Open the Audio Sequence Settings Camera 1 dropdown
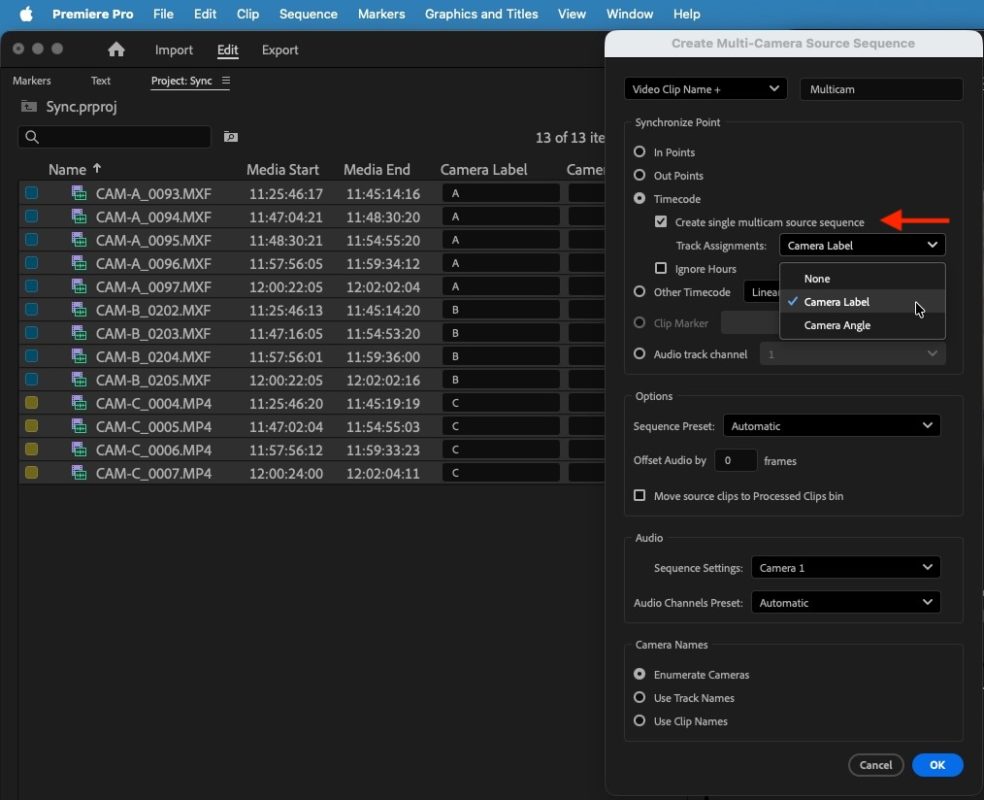The image size is (984, 800). point(845,568)
